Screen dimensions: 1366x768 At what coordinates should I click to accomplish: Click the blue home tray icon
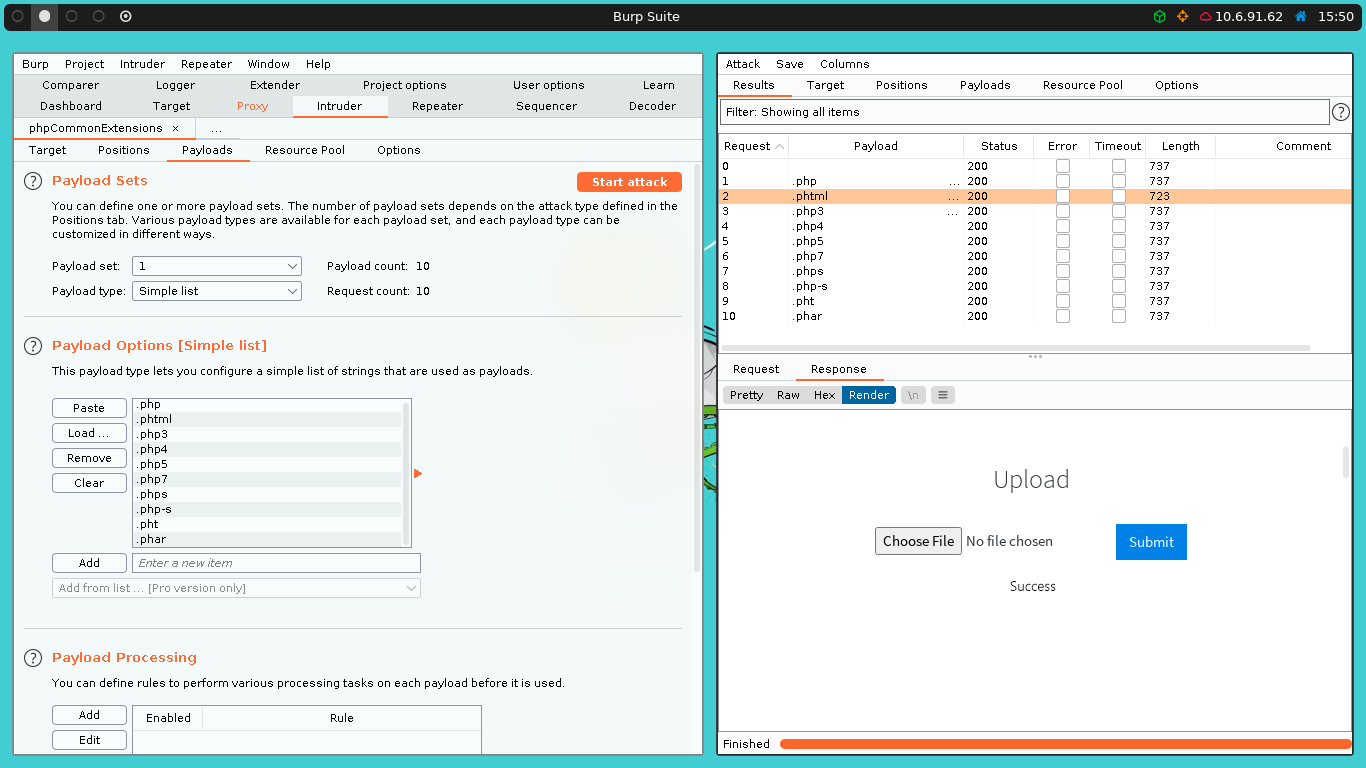click(x=1301, y=17)
